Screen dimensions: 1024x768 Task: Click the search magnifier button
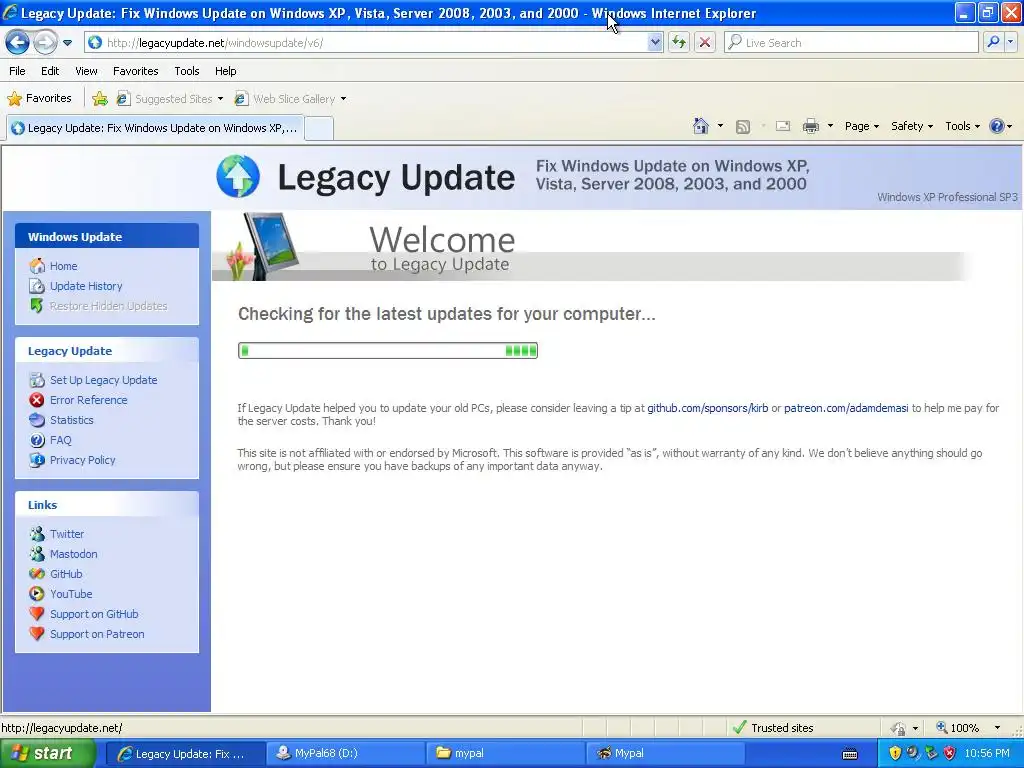pyautogui.click(x=993, y=42)
